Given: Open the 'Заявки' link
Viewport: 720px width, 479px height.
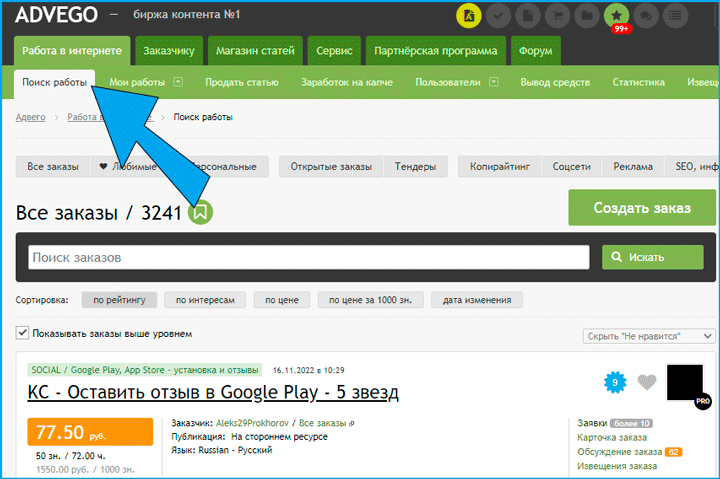Looking at the screenshot, I should [592, 423].
